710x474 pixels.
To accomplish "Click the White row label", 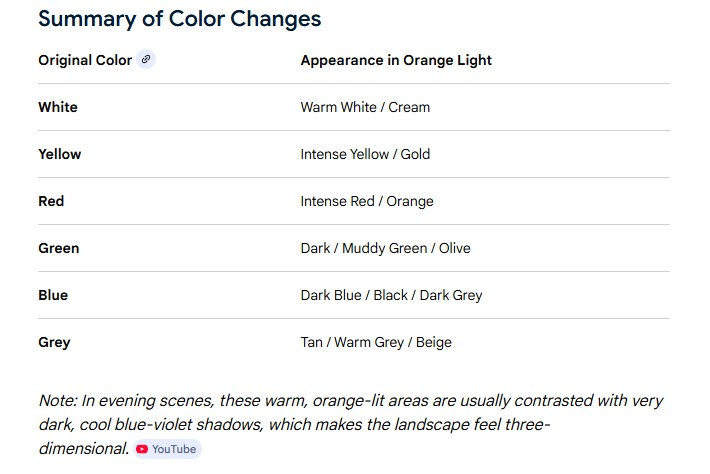I will tap(58, 107).
